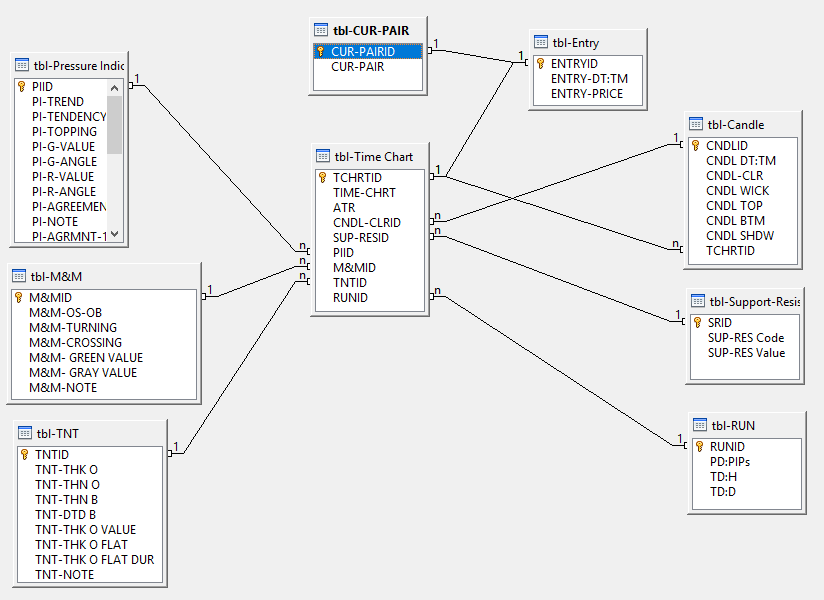Click the tbl-M&M table icon
This screenshot has width=824, height=600.
click(x=19, y=276)
